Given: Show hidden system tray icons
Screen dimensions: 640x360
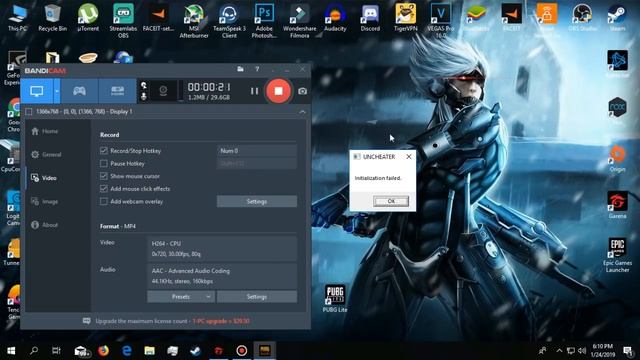Looking at the screenshot, I should [559, 351].
